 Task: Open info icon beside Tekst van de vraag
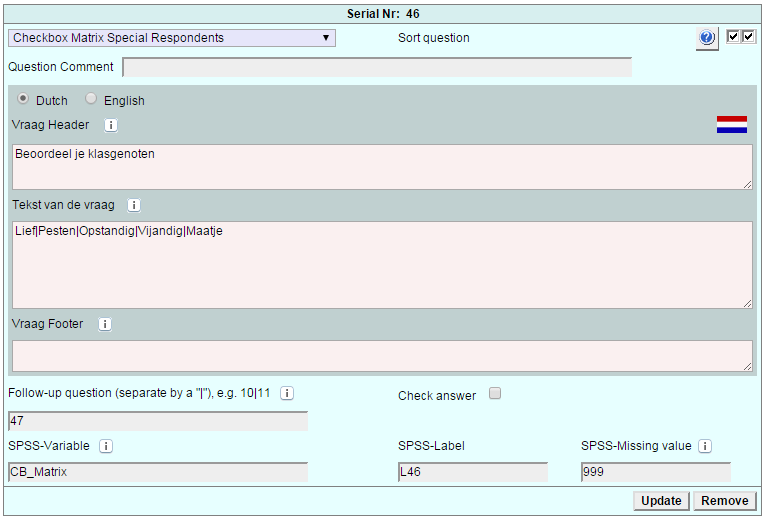point(134,205)
